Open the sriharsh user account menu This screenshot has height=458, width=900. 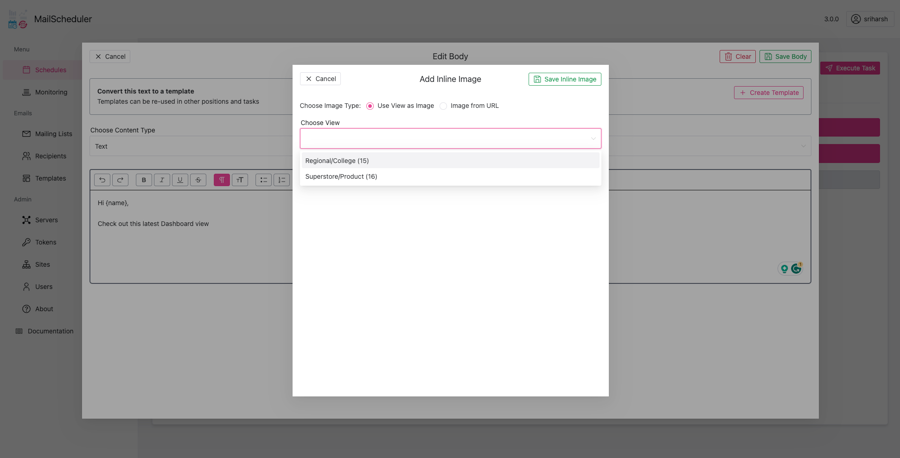pos(870,19)
